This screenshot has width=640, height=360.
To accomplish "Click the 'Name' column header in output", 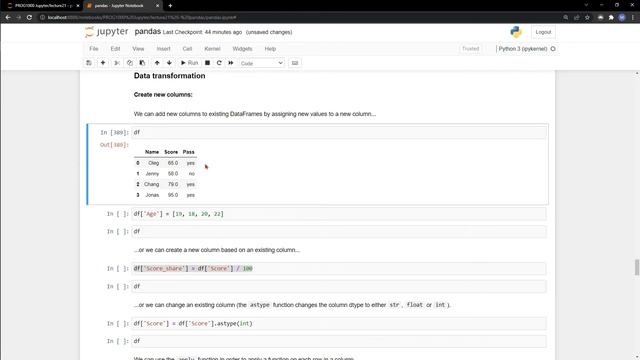I will coord(152,152).
